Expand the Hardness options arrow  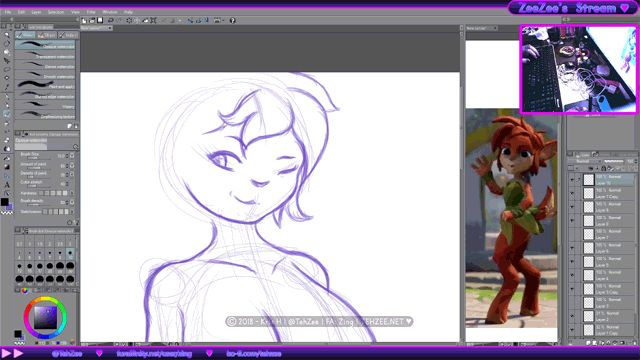pos(72,193)
